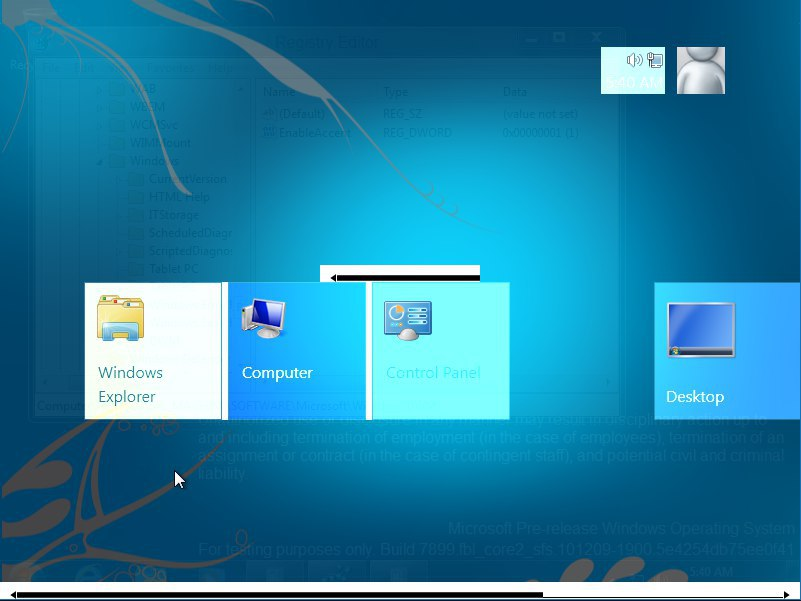Select the WIMMount registry key

(x=160, y=143)
